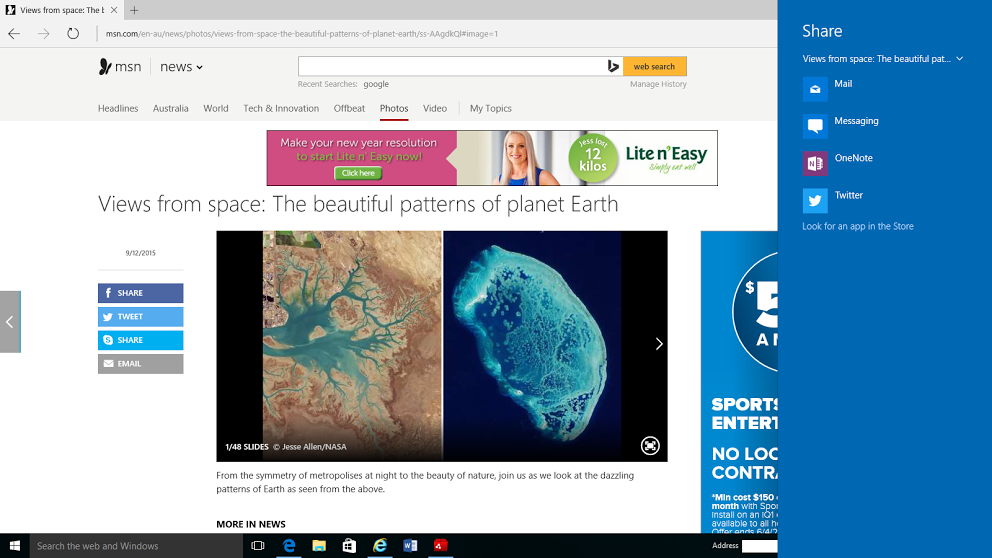This screenshot has height=558, width=992.
Task: Expand the share title dropdown chevron
Action: click(x=959, y=59)
